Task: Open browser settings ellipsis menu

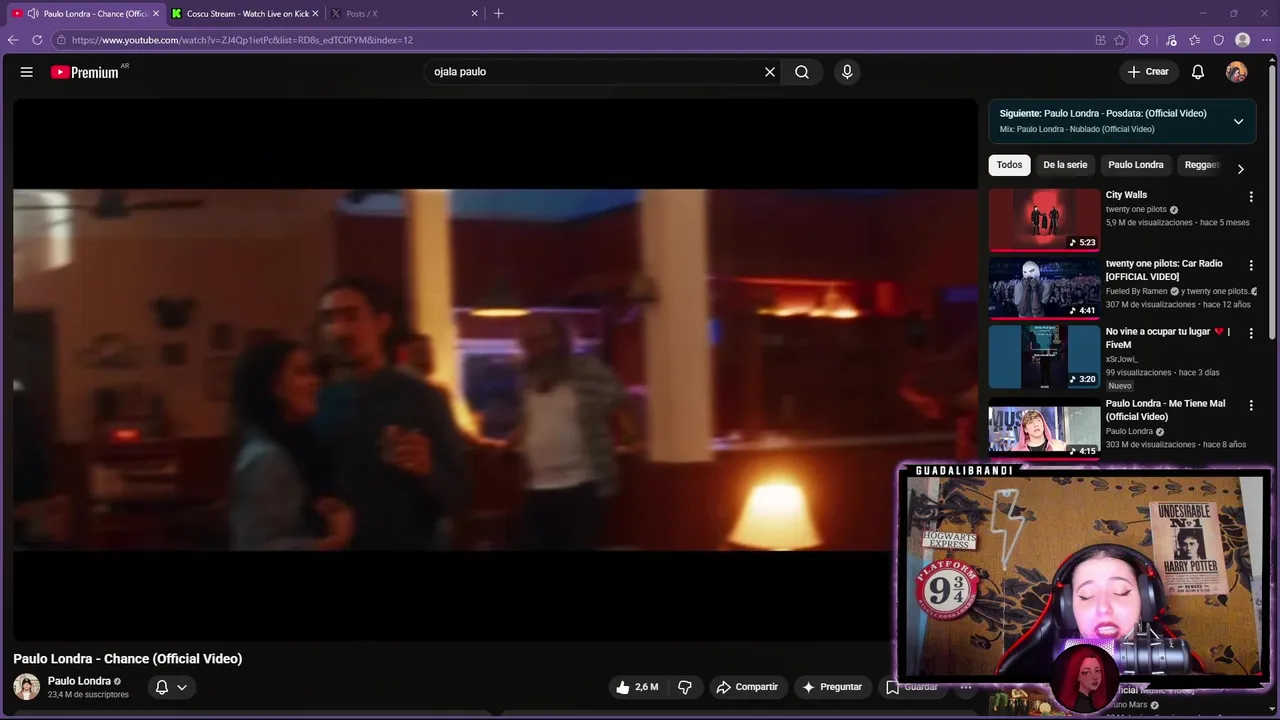Action: [1267, 40]
